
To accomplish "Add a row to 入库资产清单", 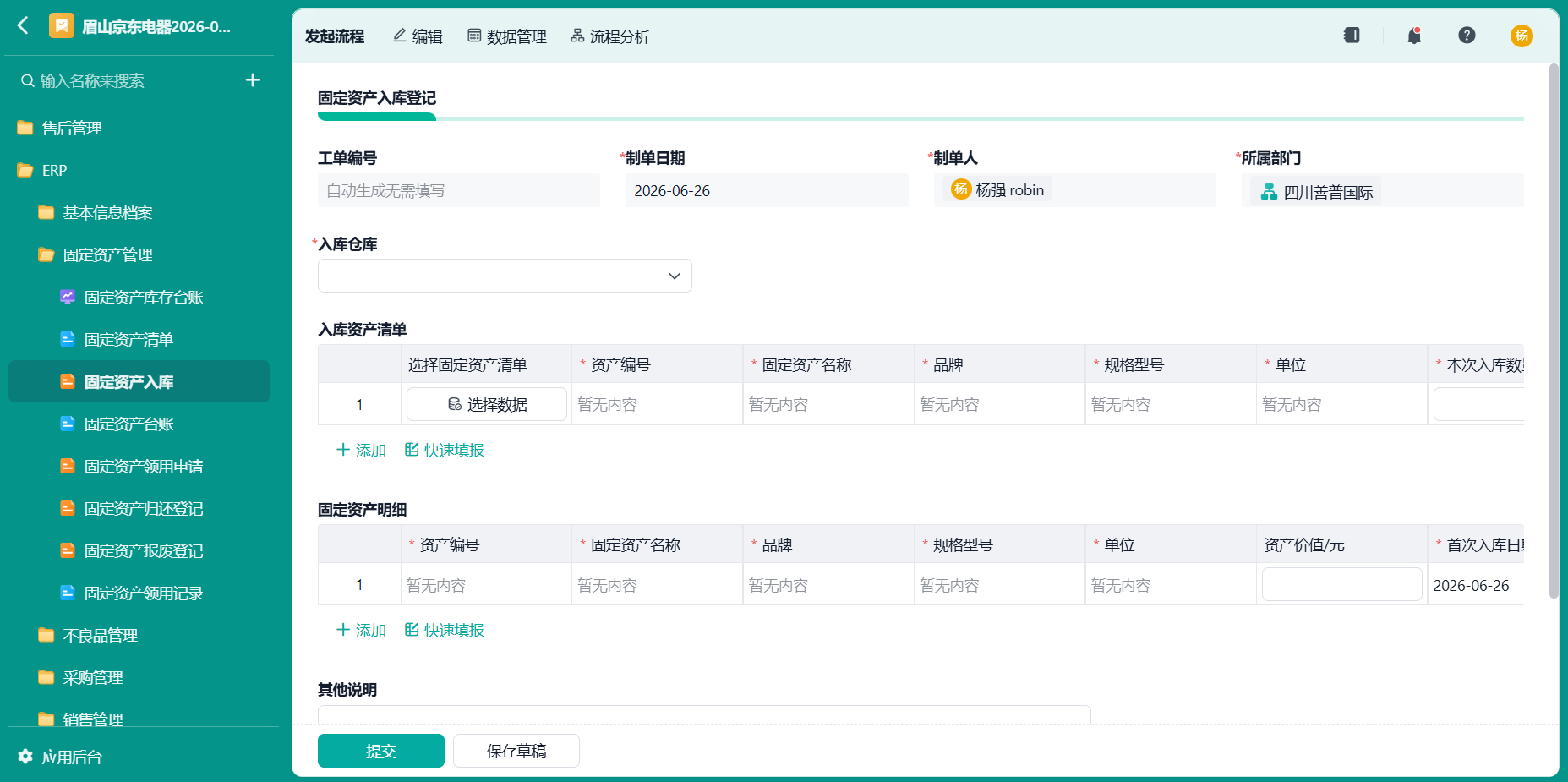I will (361, 450).
